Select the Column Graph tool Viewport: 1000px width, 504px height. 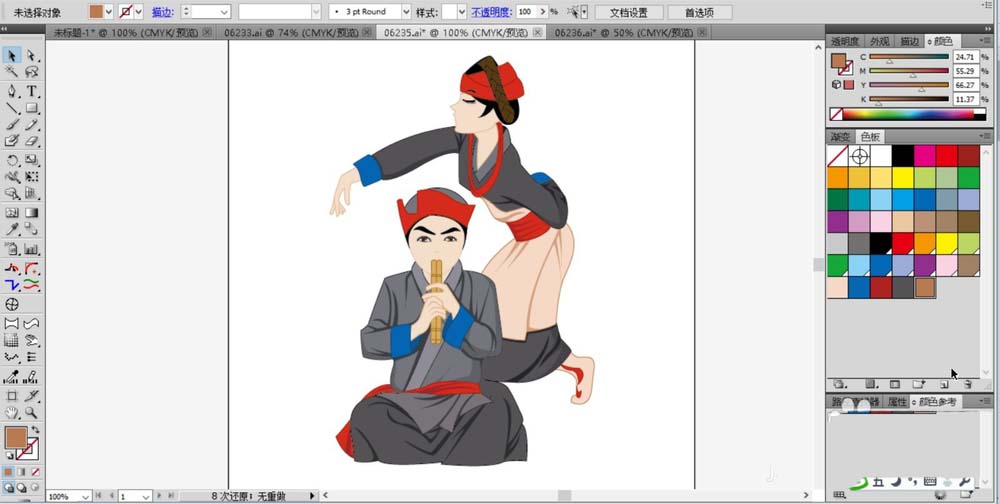pos(31,249)
